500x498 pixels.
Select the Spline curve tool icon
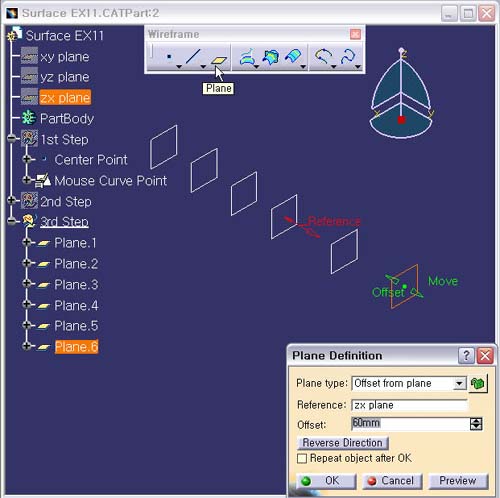tap(348, 56)
